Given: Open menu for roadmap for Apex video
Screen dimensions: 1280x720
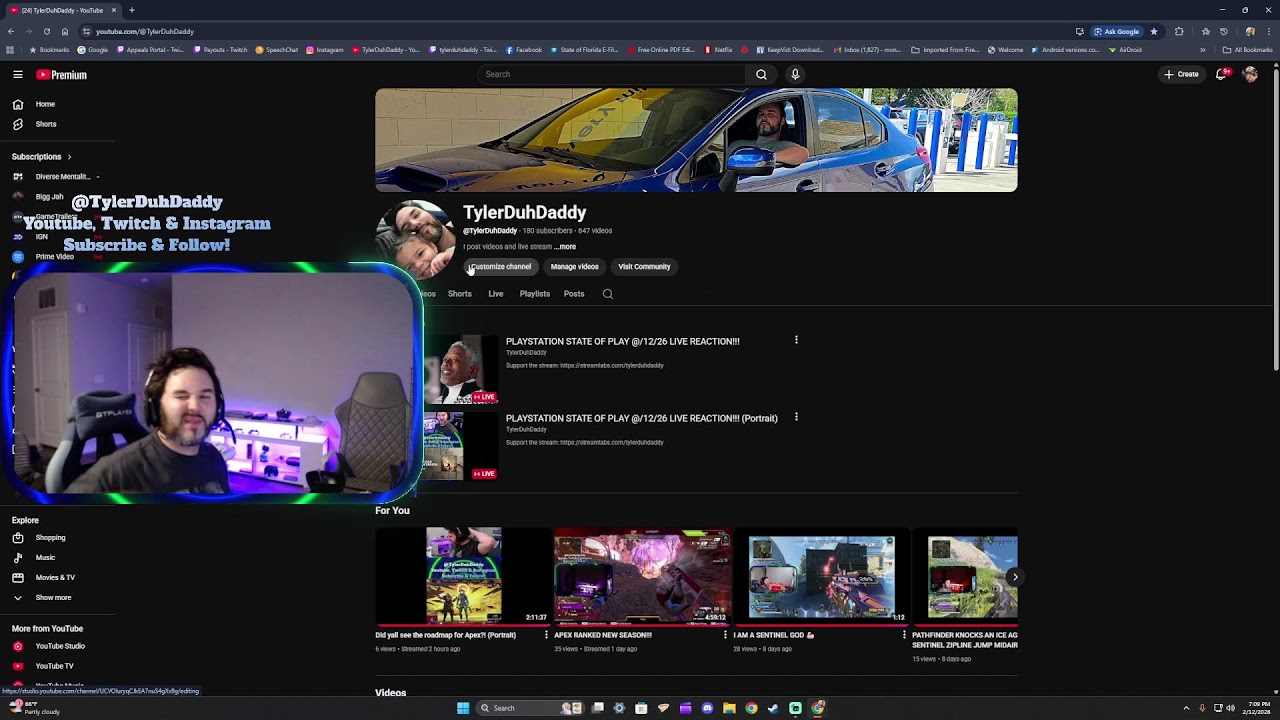Looking at the screenshot, I should click(x=546, y=635).
